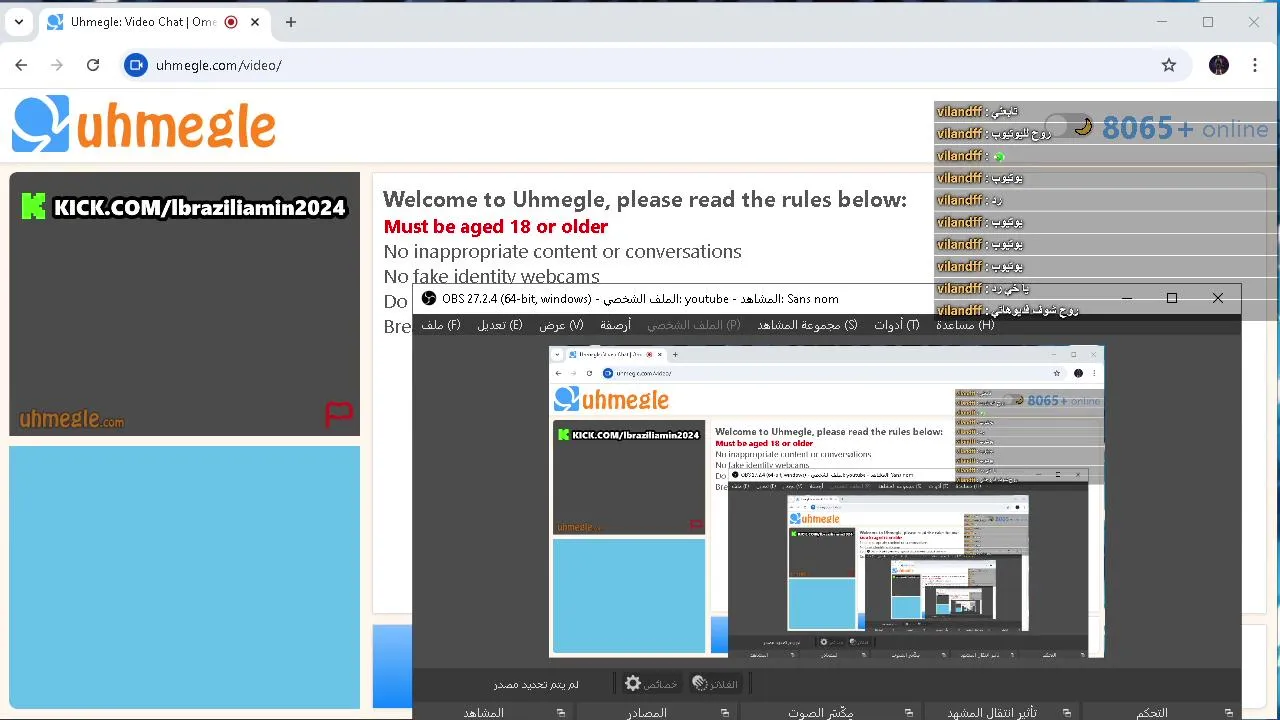Open OBS عرض (V) menu

(561, 325)
